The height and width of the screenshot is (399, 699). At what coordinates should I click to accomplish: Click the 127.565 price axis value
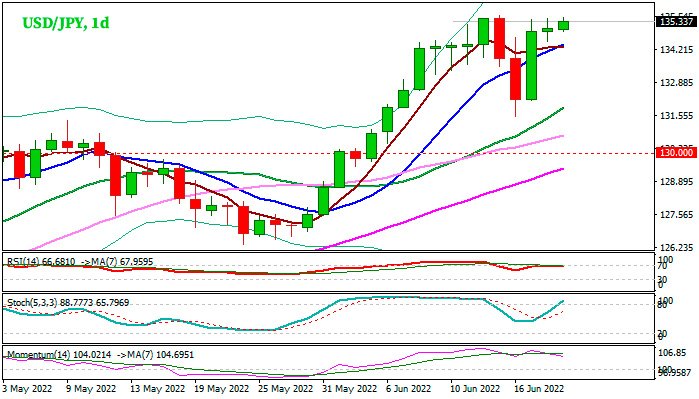676,215
